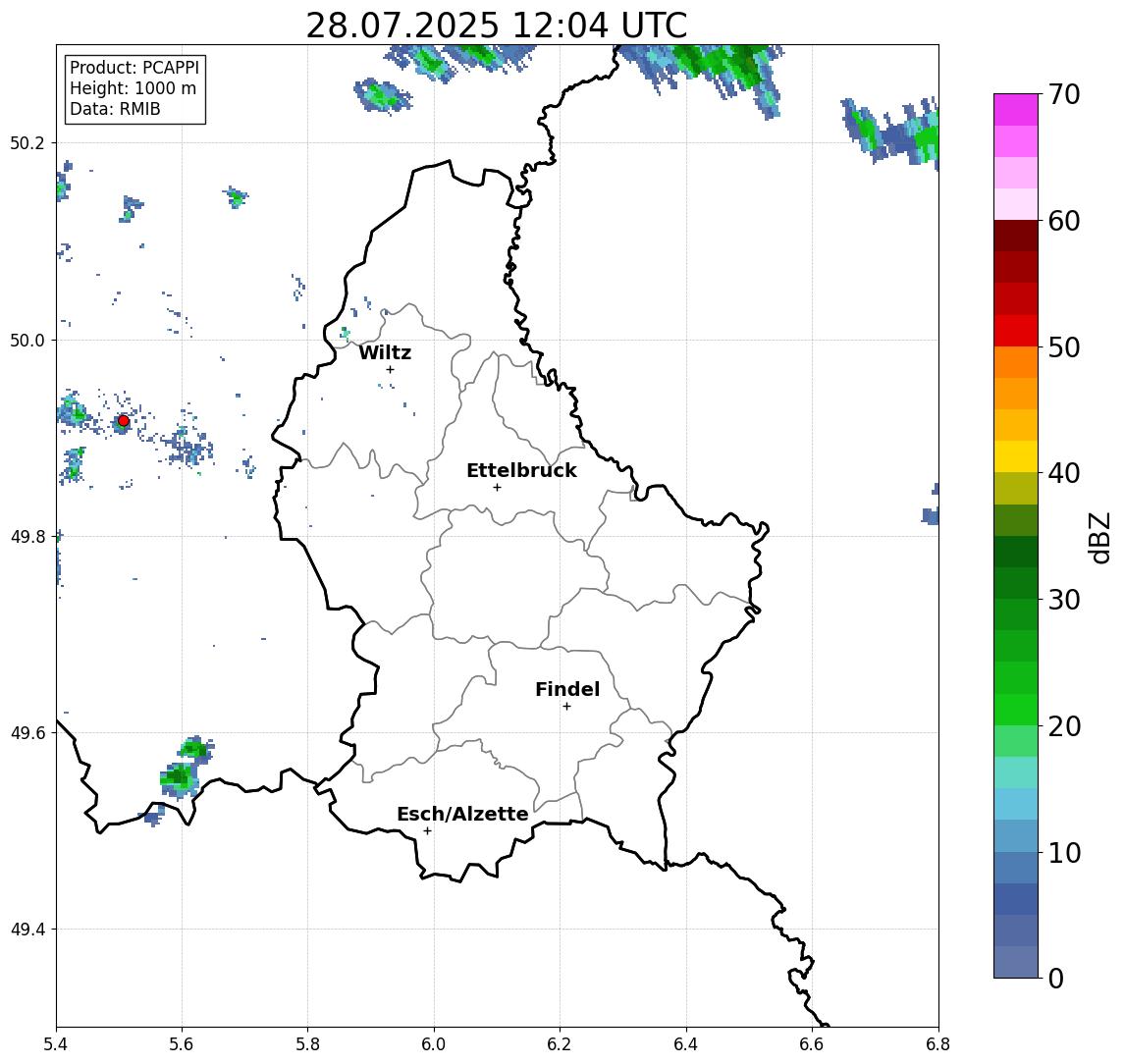Click the title "28.07.2025 12:04 UTC"

coord(497,26)
